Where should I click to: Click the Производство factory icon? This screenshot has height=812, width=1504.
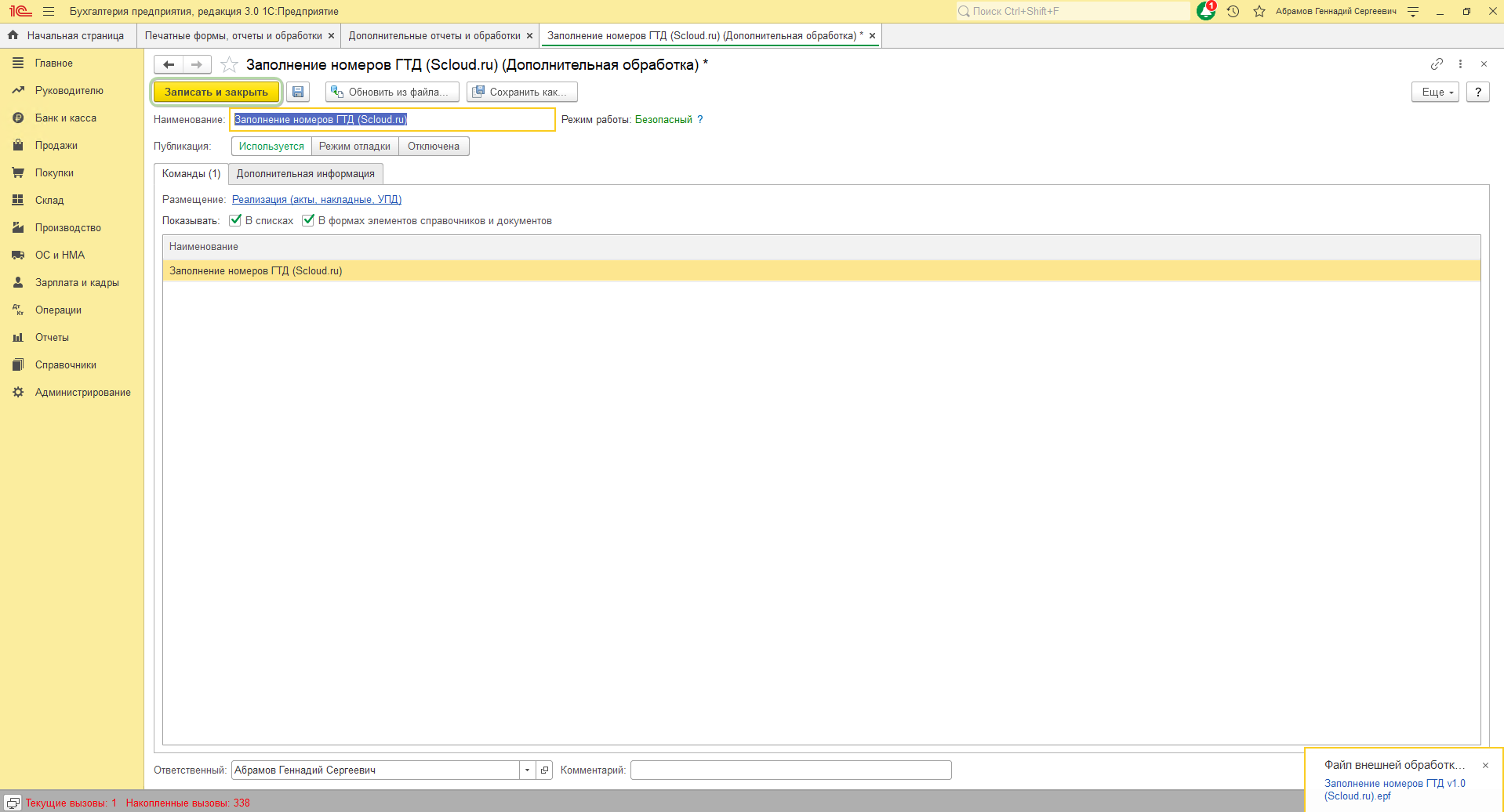(18, 227)
